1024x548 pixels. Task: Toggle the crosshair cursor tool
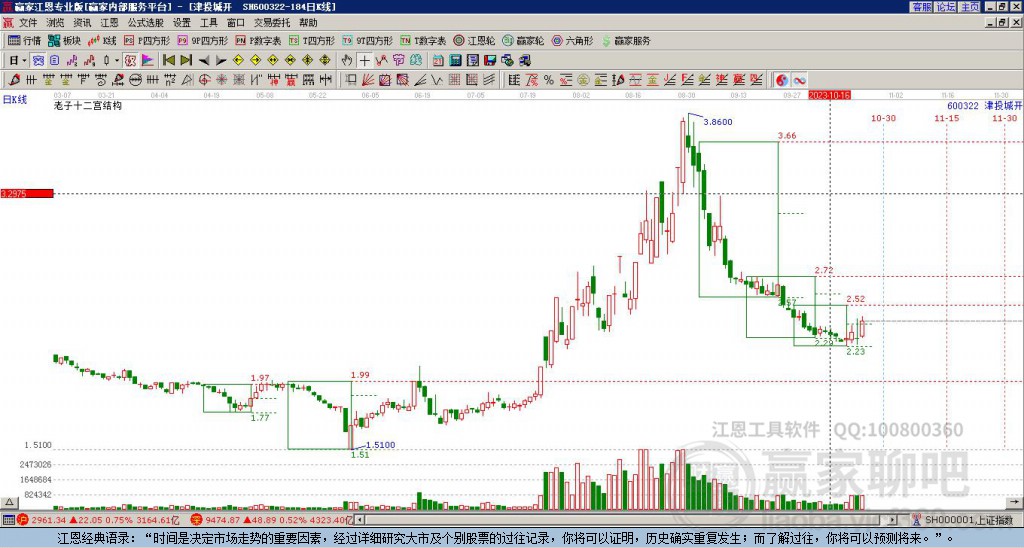pyautogui.click(x=364, y=60)
